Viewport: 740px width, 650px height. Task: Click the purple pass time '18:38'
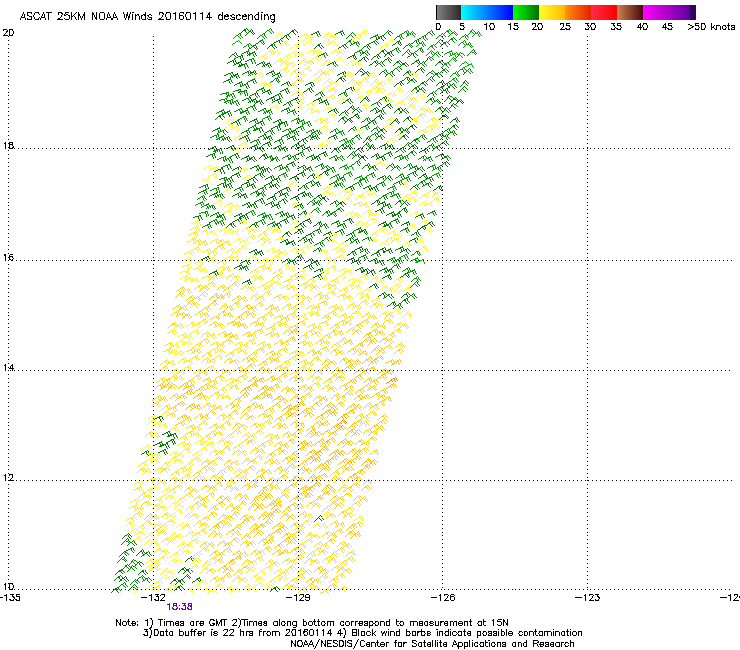[179, 607]
